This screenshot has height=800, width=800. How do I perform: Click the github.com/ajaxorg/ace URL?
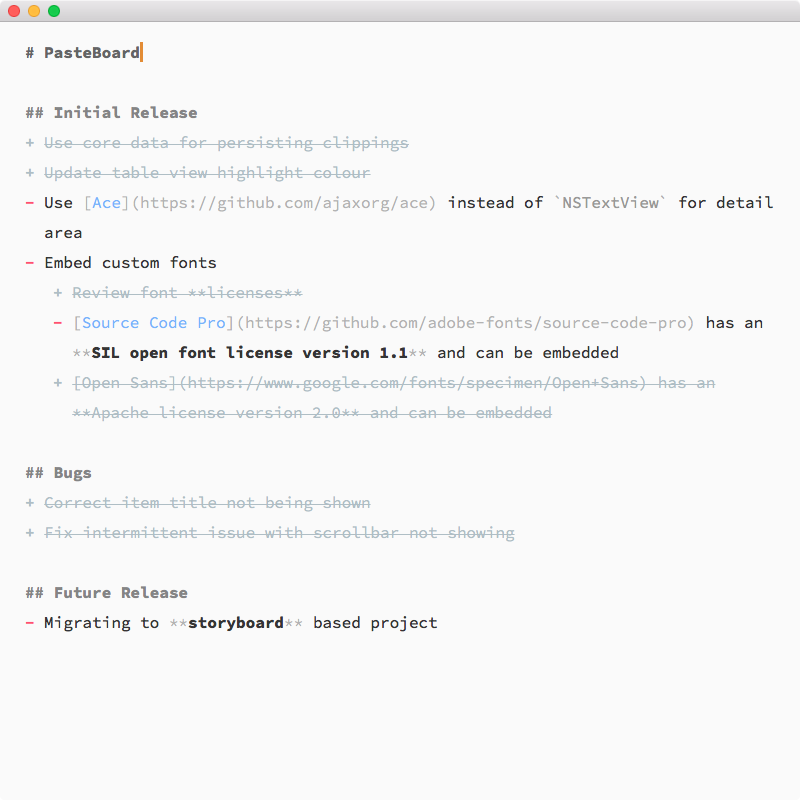(x=284, y=203)
